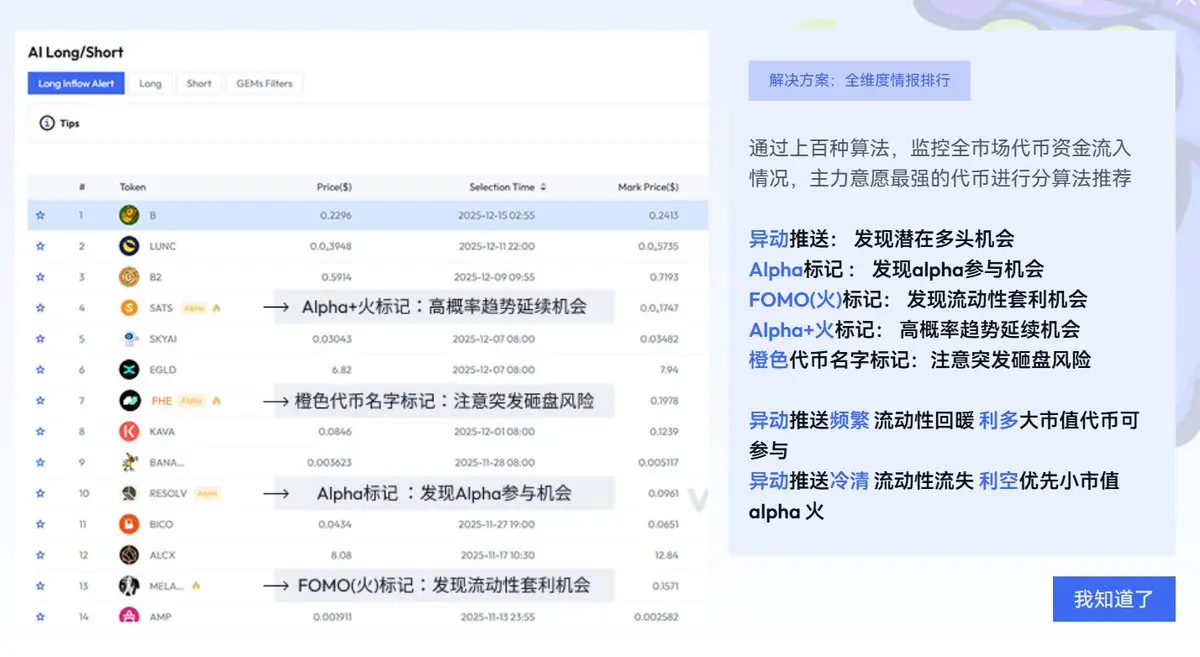
Task: Click the SKYAI token logo
Action: pos(128,339)
